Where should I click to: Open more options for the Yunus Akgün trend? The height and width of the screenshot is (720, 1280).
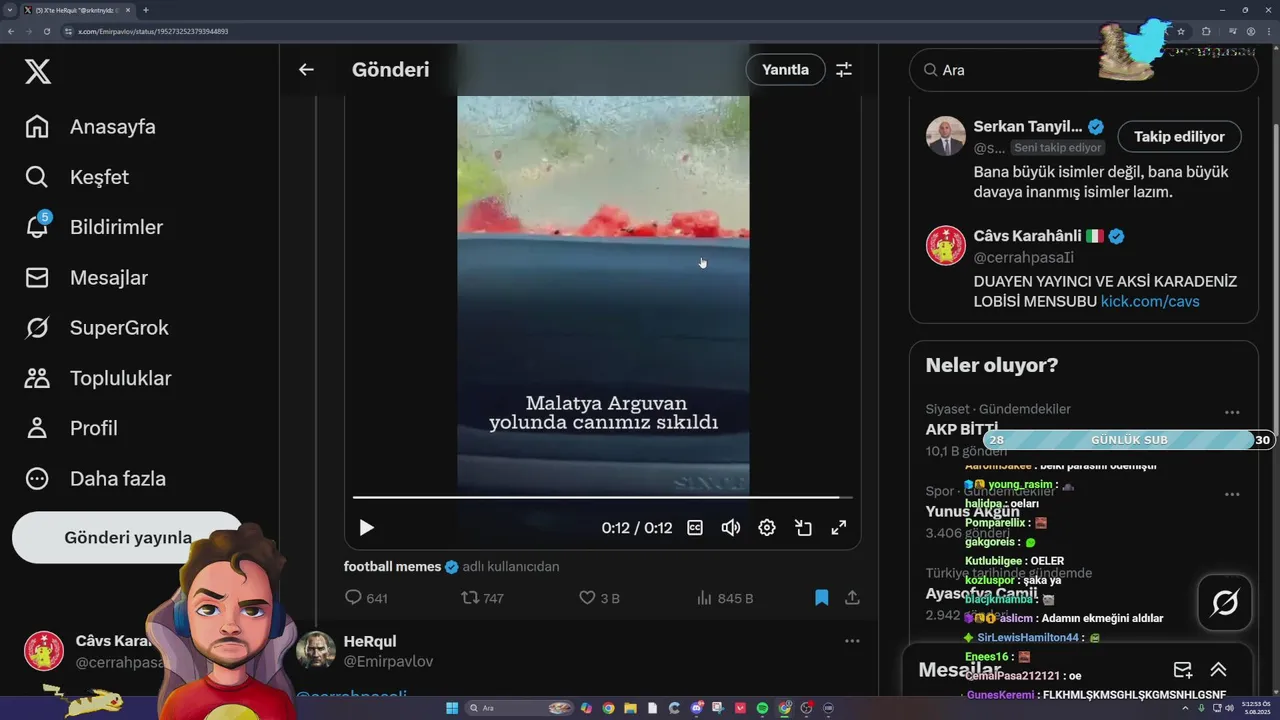1232,495
